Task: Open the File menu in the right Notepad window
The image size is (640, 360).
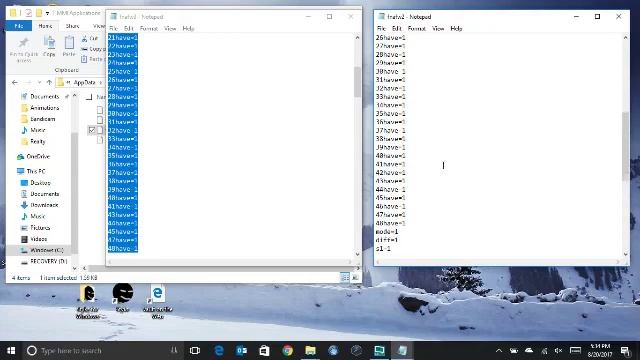Action: point(381,29)
